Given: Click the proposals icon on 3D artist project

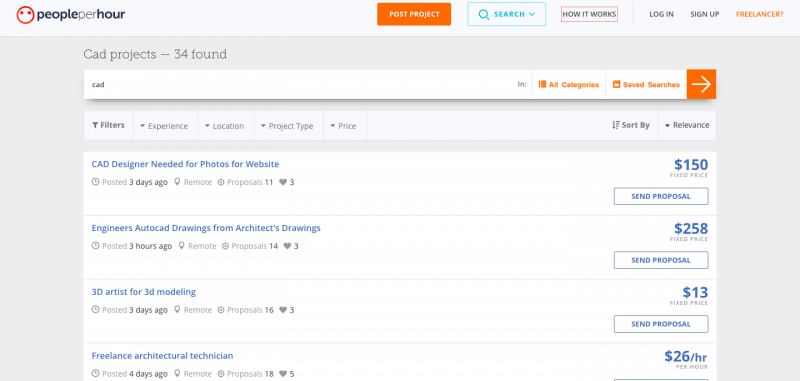Looking at the screenshot, I should (221, 310).
